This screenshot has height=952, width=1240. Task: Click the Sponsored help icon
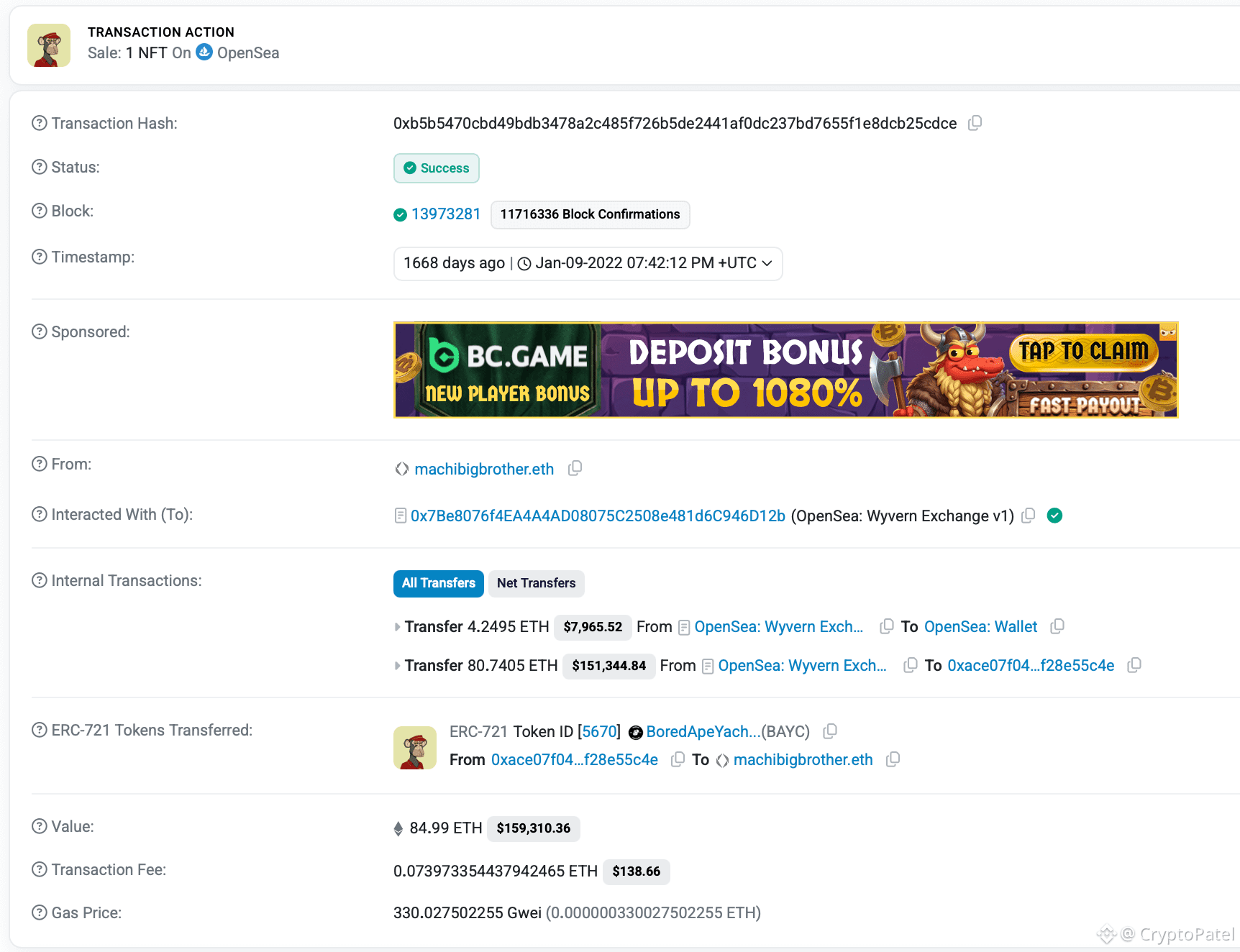click(x=40, y=331)
